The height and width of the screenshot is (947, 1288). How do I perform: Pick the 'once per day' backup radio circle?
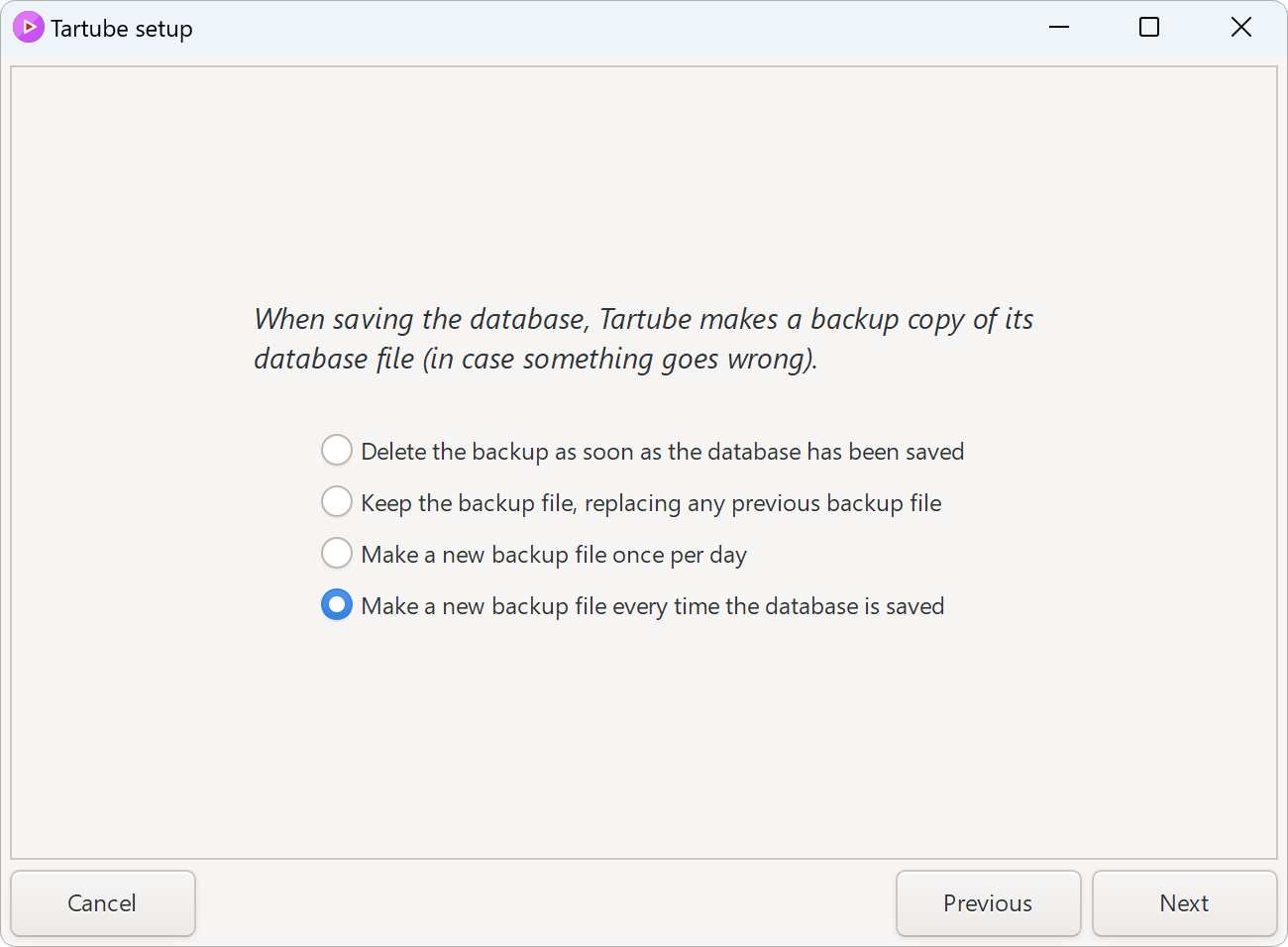tap(337, 553)
